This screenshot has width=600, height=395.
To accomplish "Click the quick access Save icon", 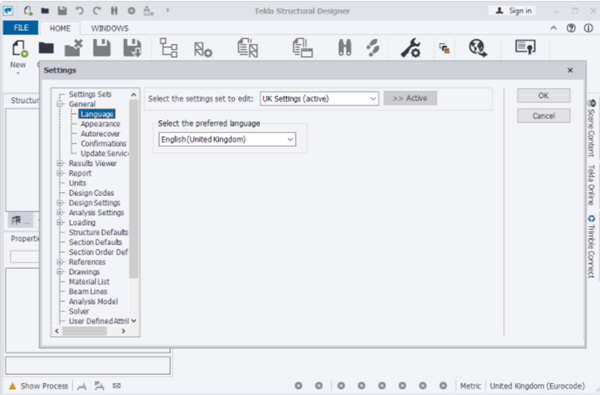I will [x=62, y=11].
